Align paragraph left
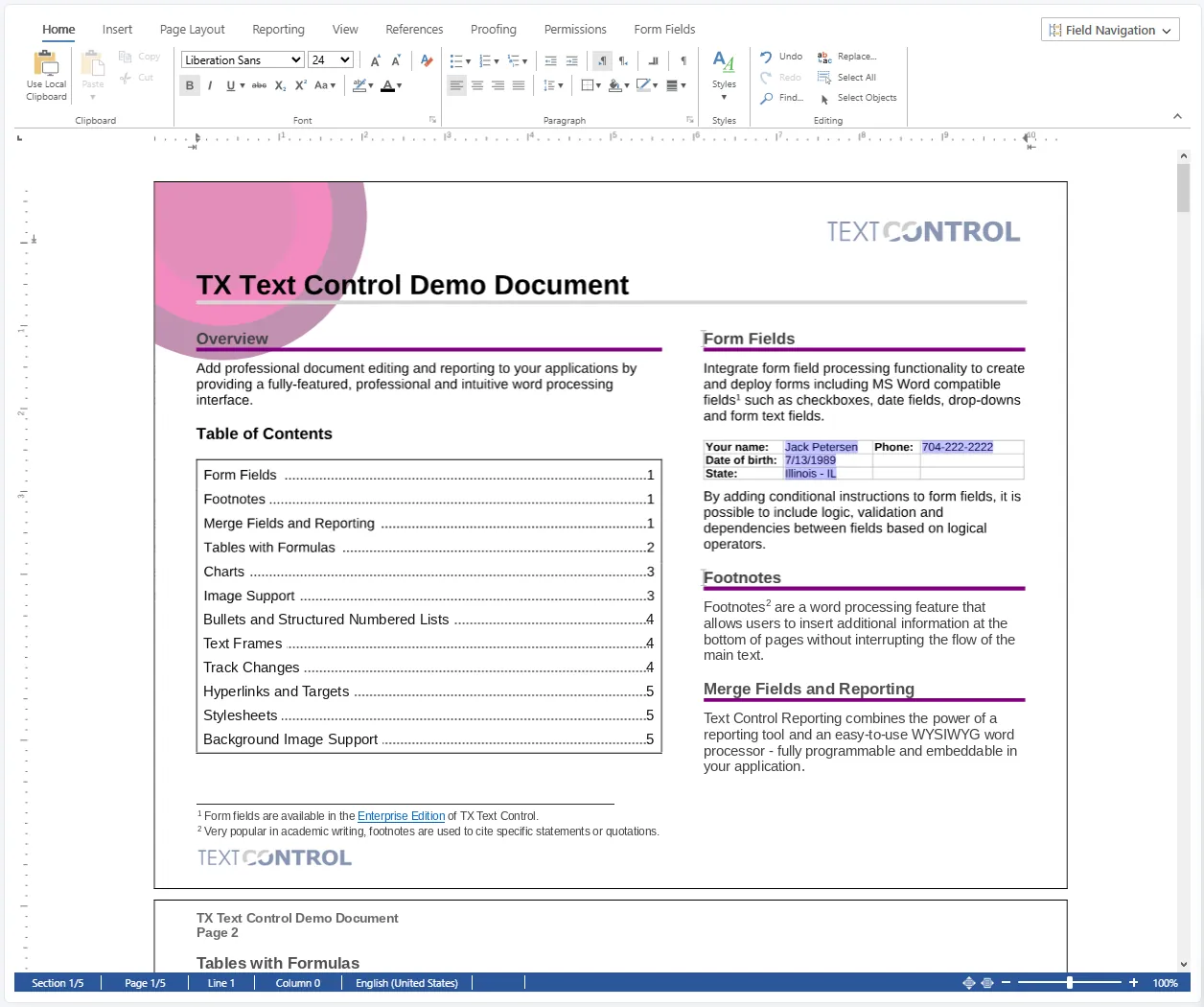 456,85
